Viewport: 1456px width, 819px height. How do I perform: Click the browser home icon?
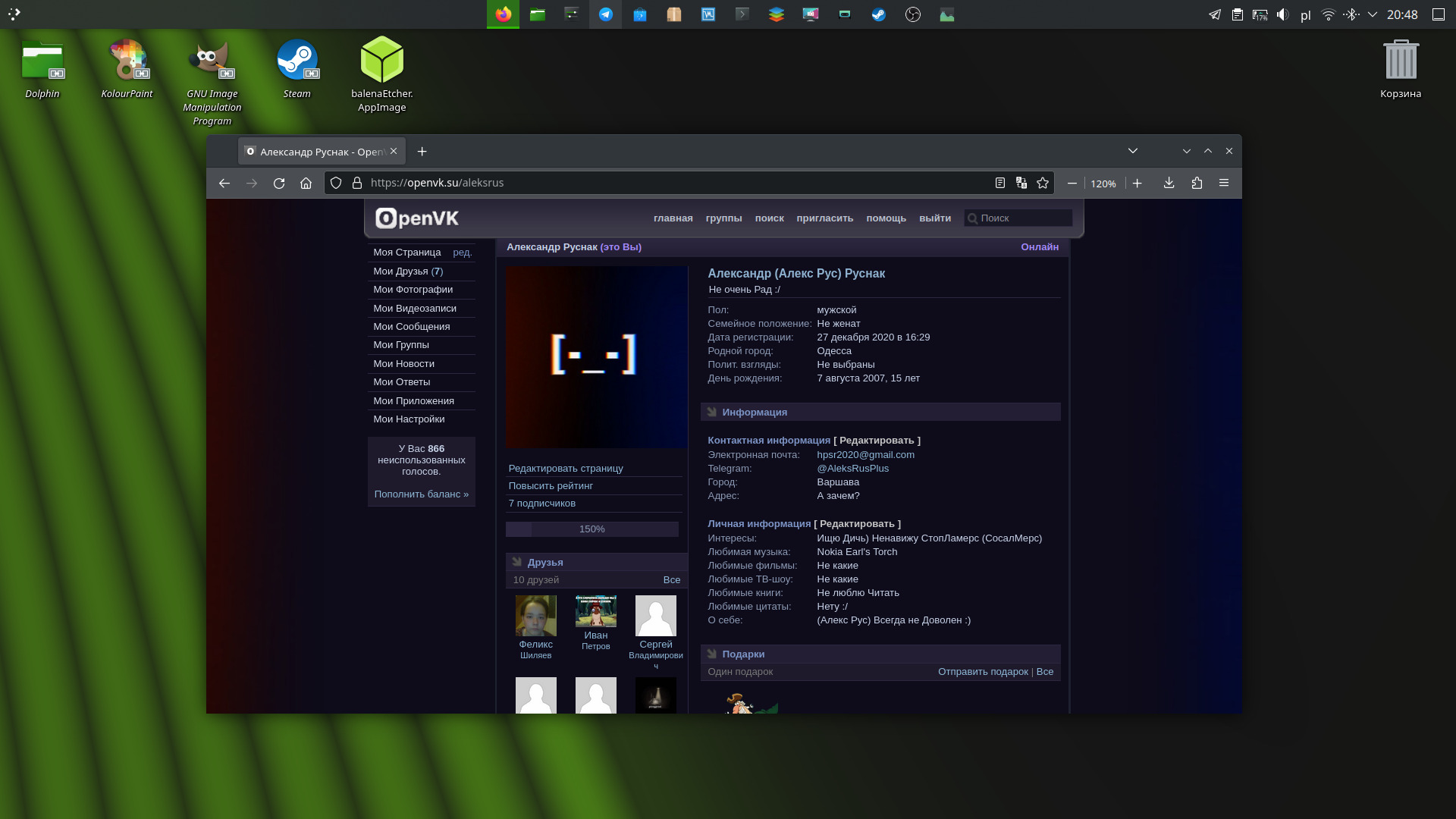click(306, 184)
